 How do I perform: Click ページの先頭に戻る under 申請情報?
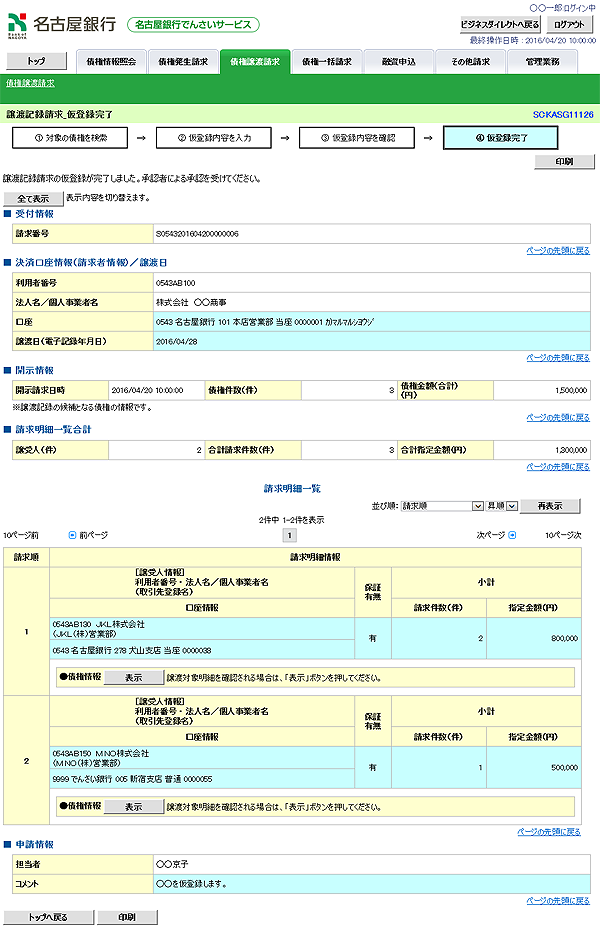[x=558, y=901]
